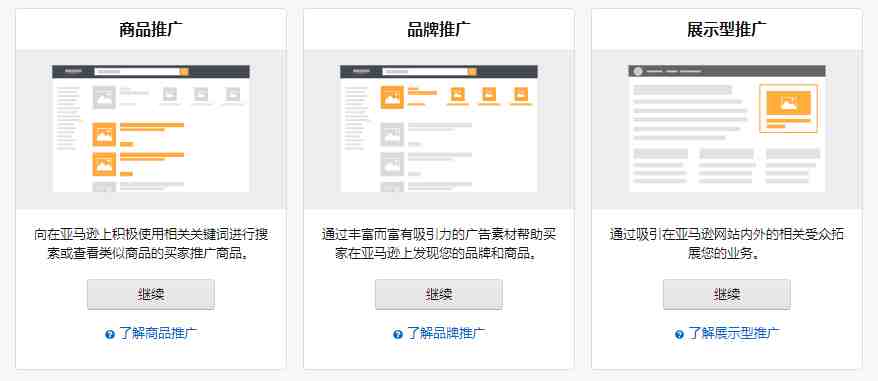Select 继续 under 展示型推广

tap(727, 294)
